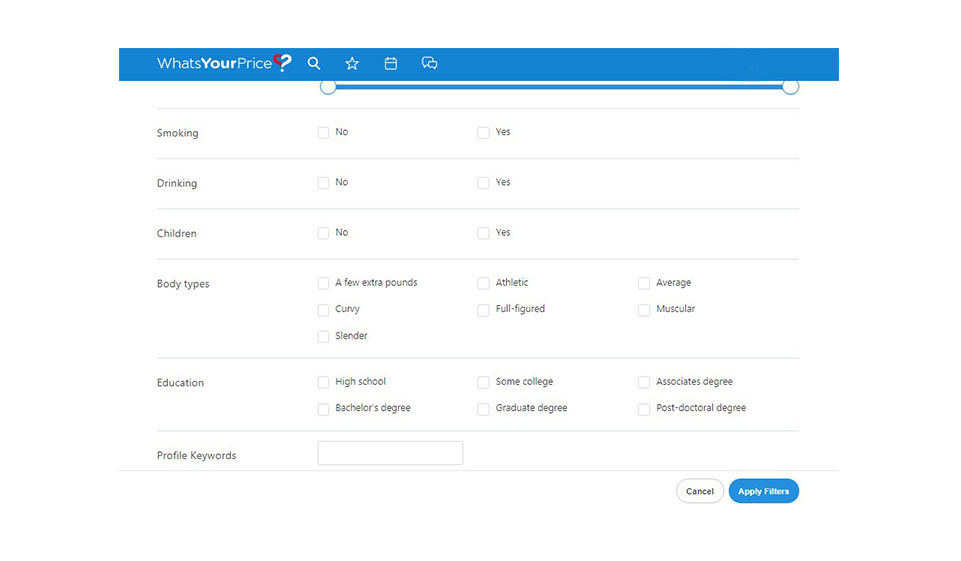Click the Apply Filters button
Screen dimensions: 961x561
(763, 491)
